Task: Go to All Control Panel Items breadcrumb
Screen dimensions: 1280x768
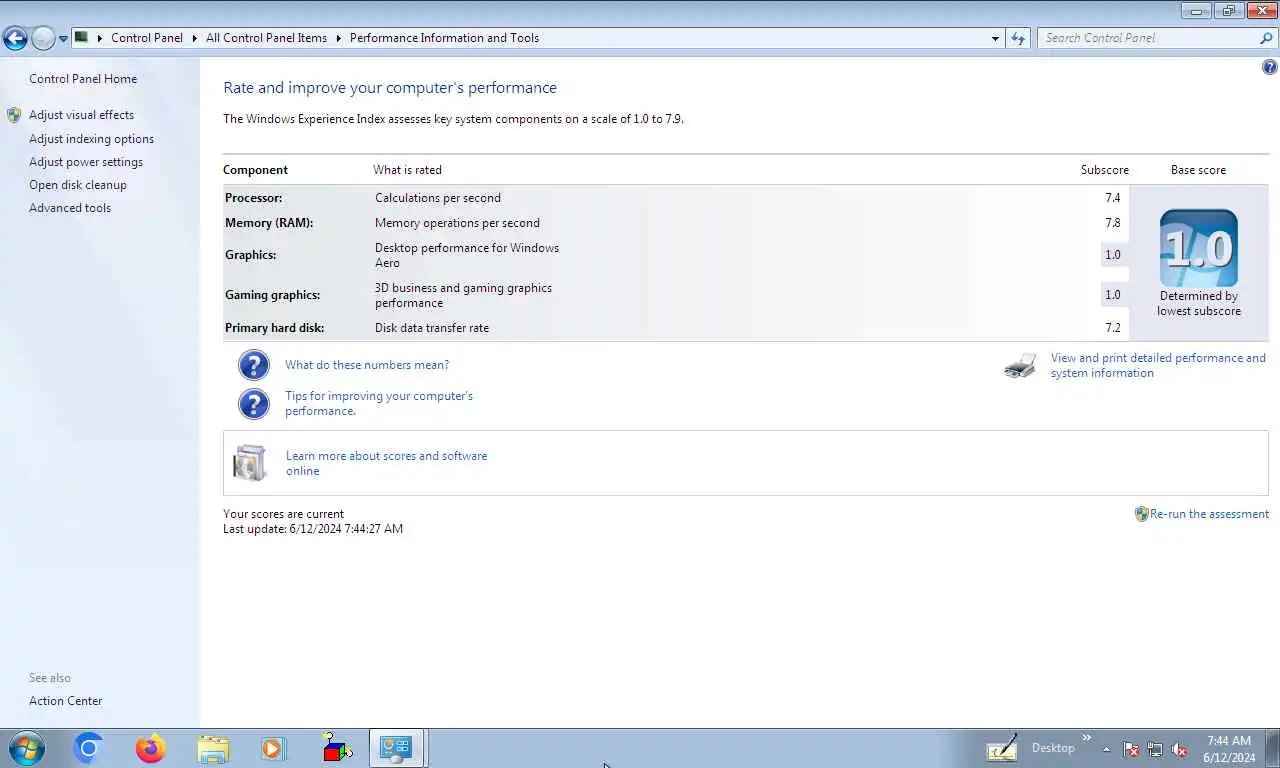Action: tap(266, 38)
